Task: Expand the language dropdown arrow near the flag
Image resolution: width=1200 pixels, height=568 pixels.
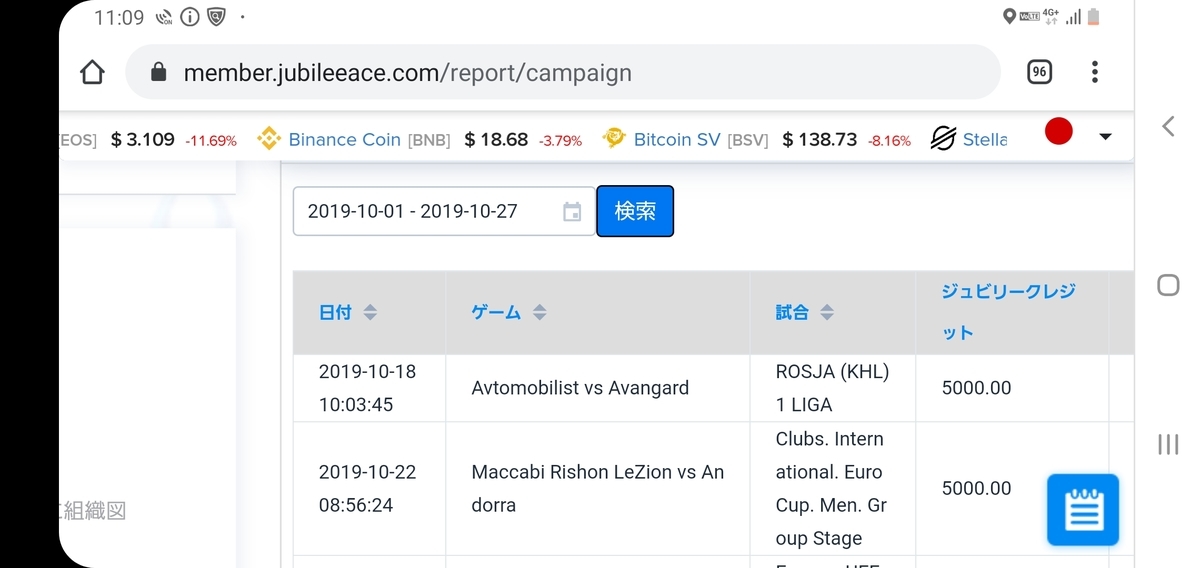Action: tap(1105, 137)
